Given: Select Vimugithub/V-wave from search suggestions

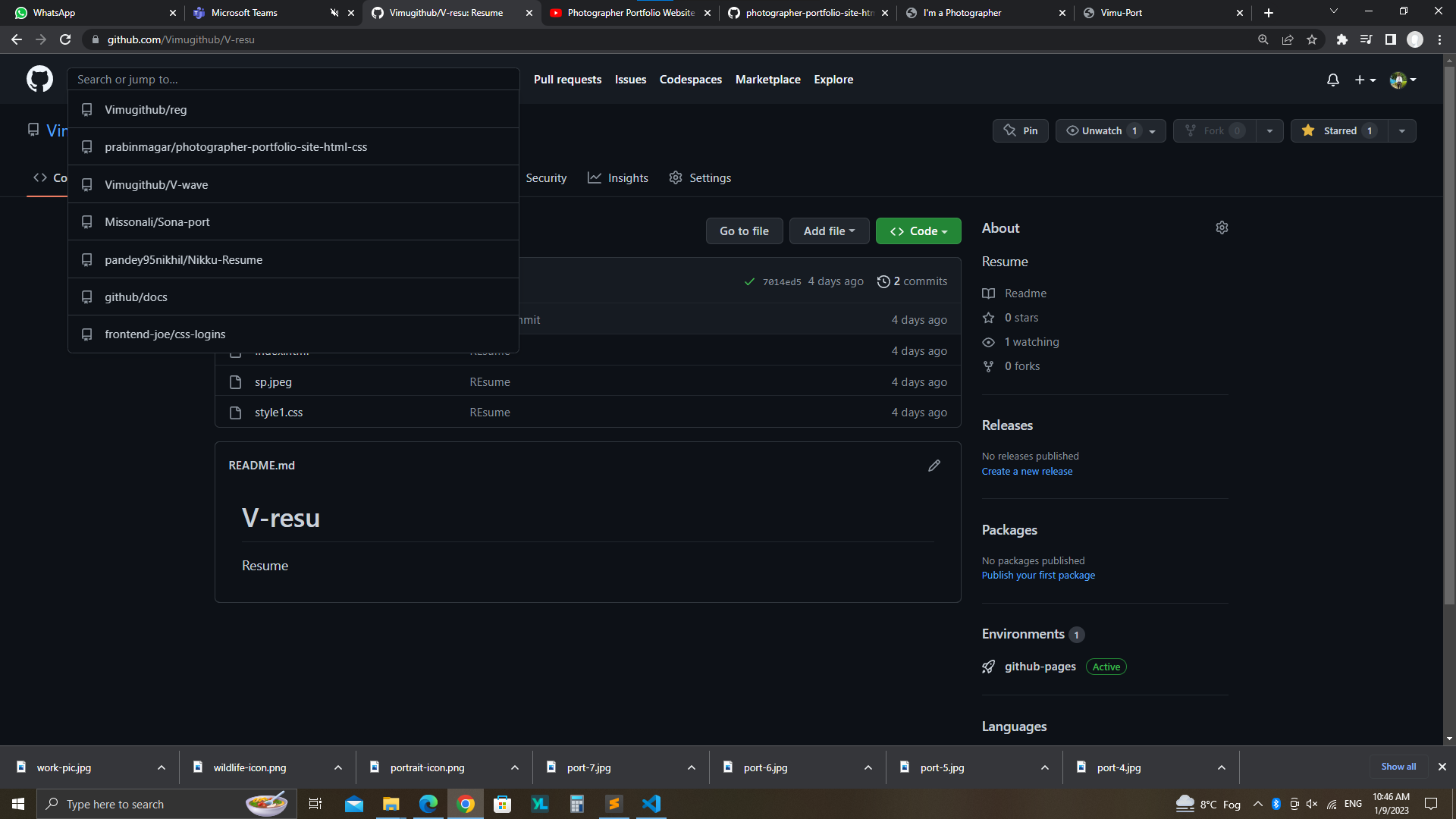Looking at the screenshot, I should (156, 184).
